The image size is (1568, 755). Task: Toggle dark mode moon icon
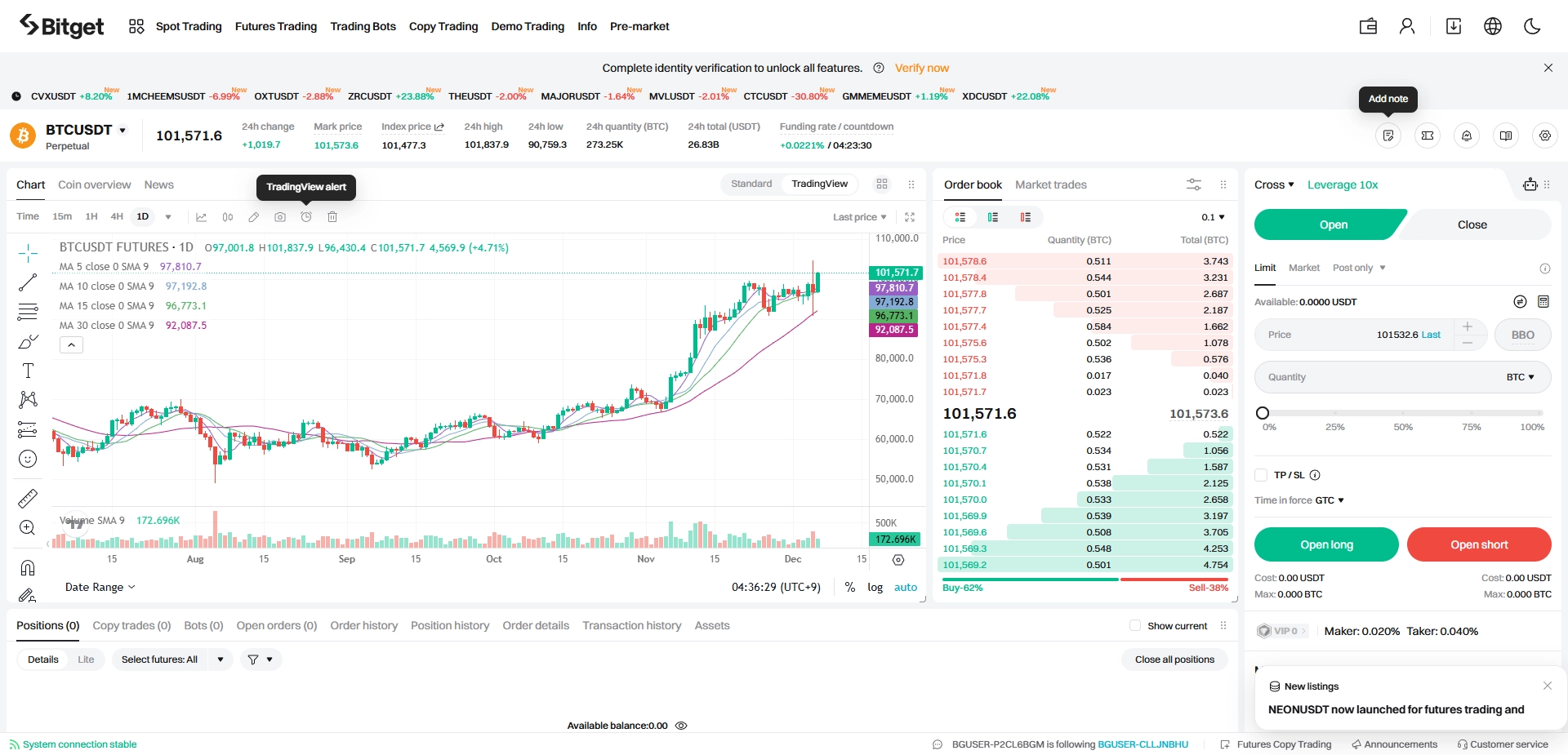point(1532,26)
